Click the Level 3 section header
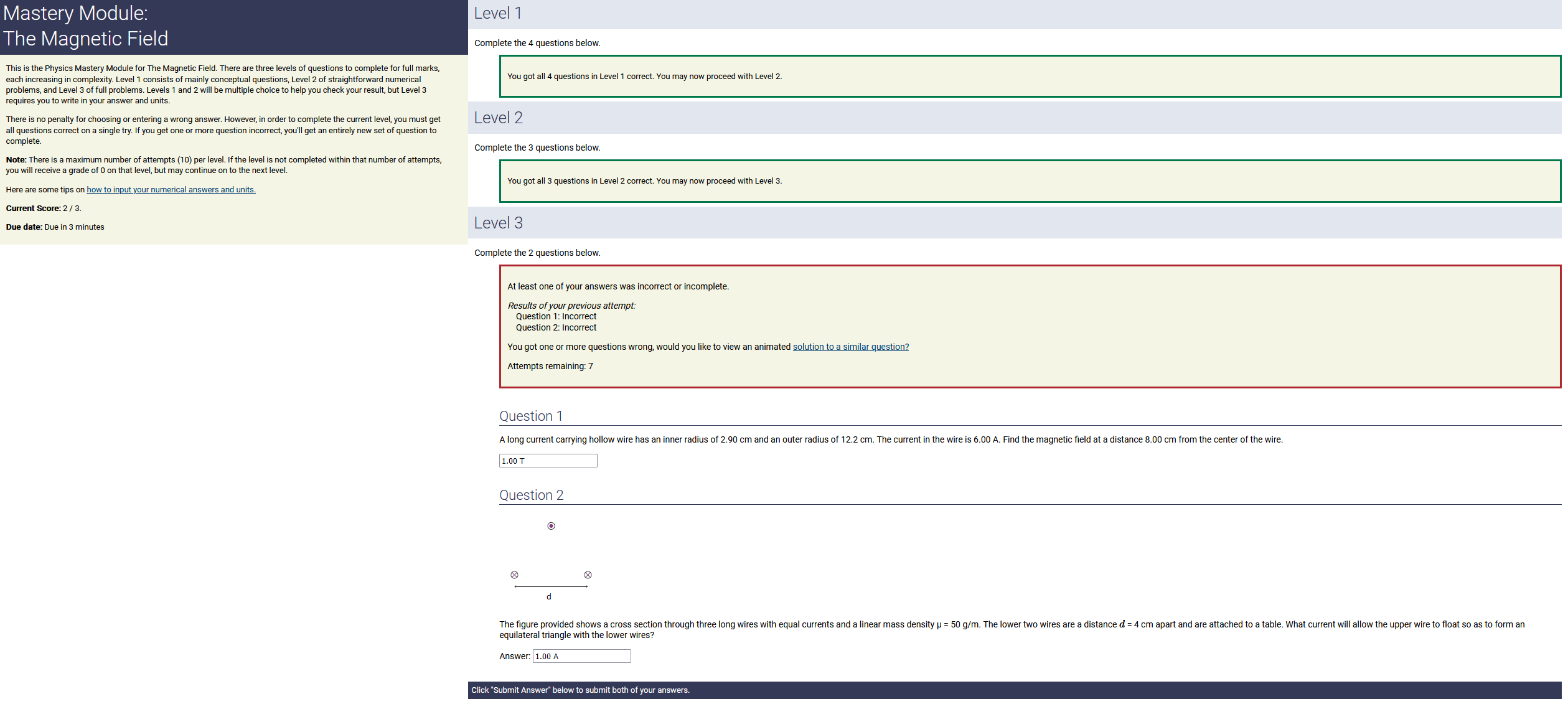 (x=499, y=223)
